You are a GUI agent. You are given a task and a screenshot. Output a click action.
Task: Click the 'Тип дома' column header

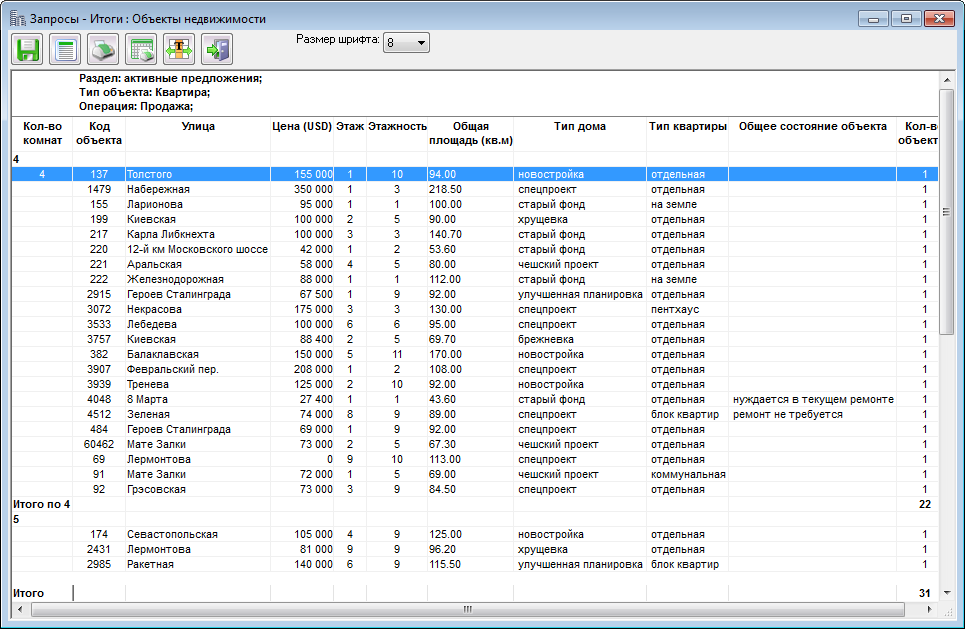tap(579, 127)
